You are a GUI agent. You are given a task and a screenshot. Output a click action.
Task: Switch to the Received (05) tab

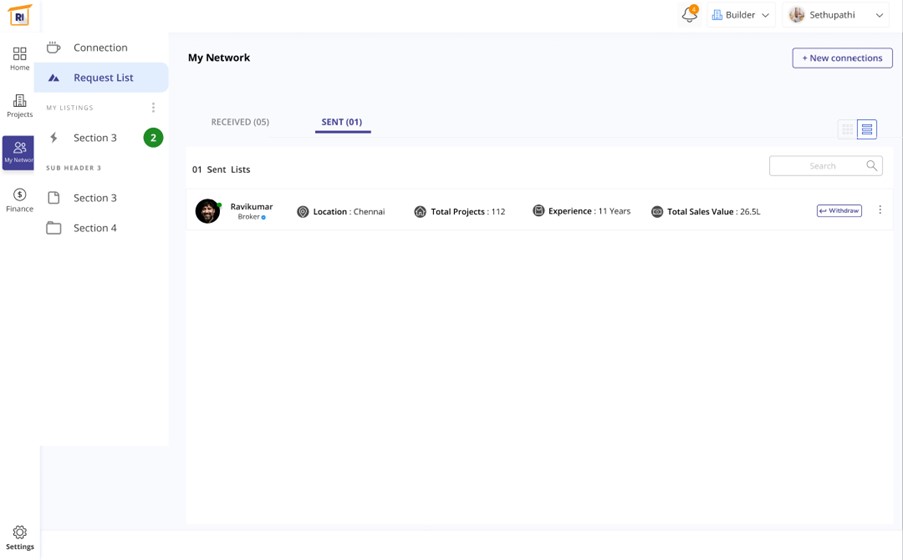[x=240, y=122]
